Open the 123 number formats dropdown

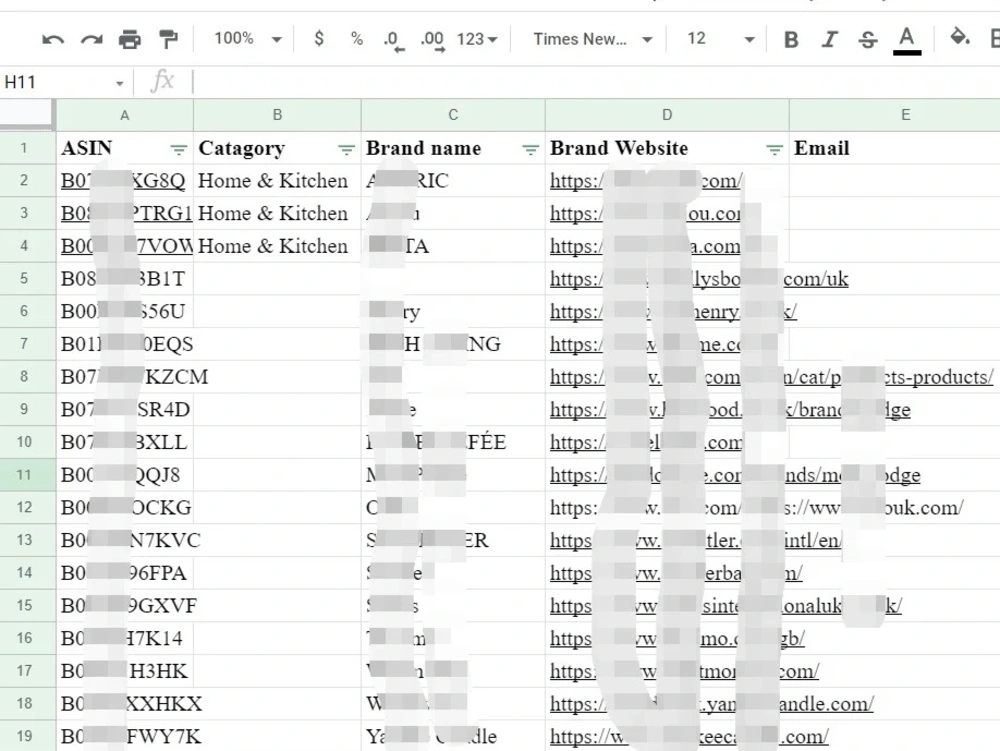point(476,40)
